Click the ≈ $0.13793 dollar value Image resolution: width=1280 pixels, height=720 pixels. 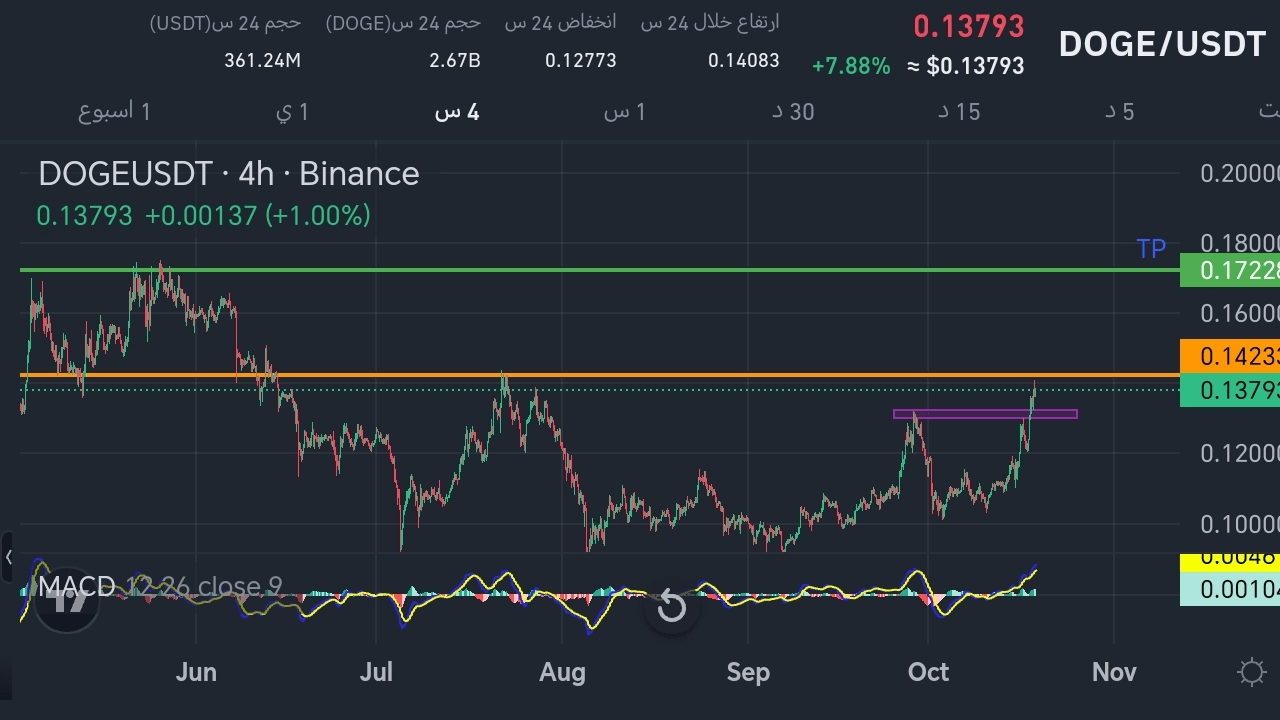pyautogui.click(x=966, y=66)
